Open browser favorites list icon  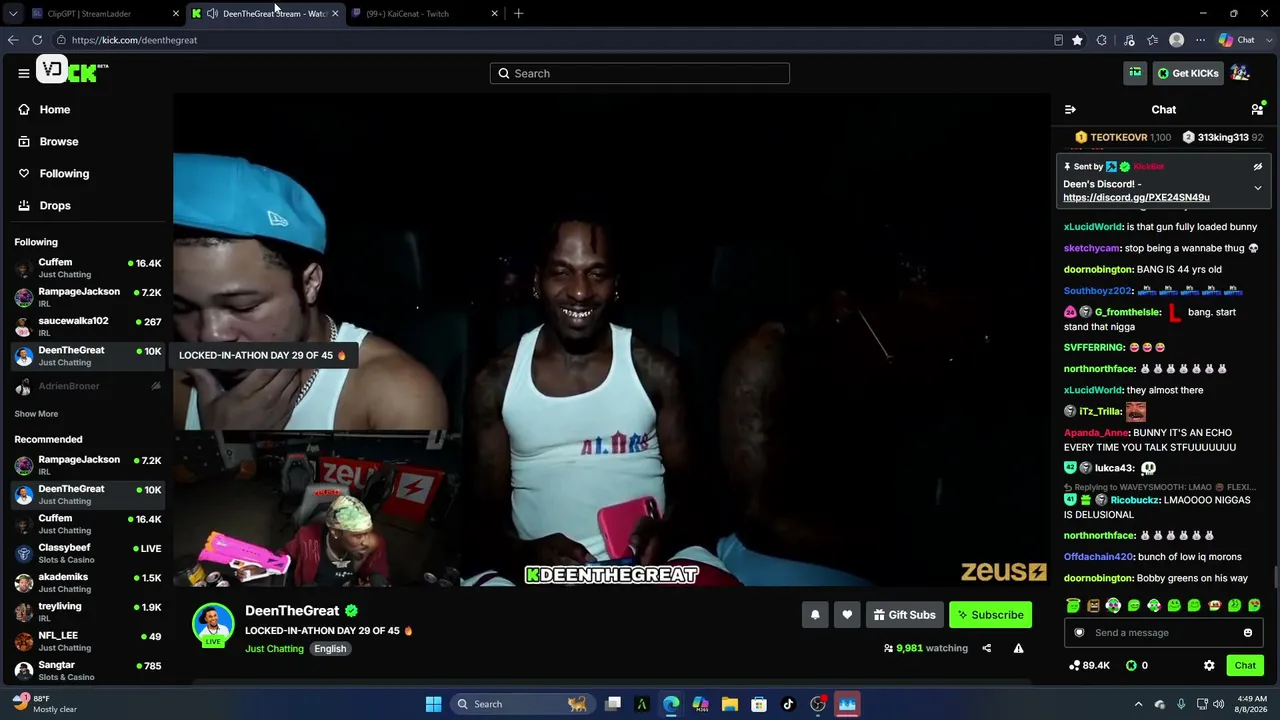1153,40
